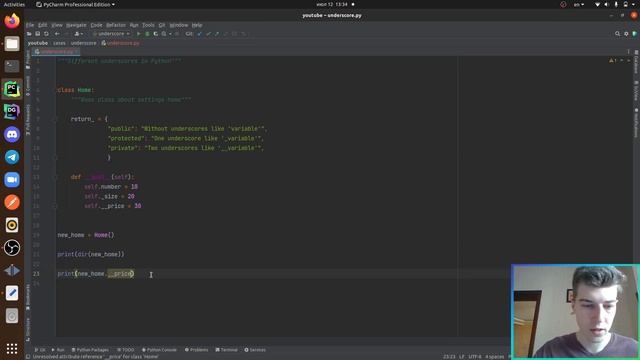This screenshot has height=360, width=640.
Task: Open the Python Packages tool window
Action: point(90,350)
